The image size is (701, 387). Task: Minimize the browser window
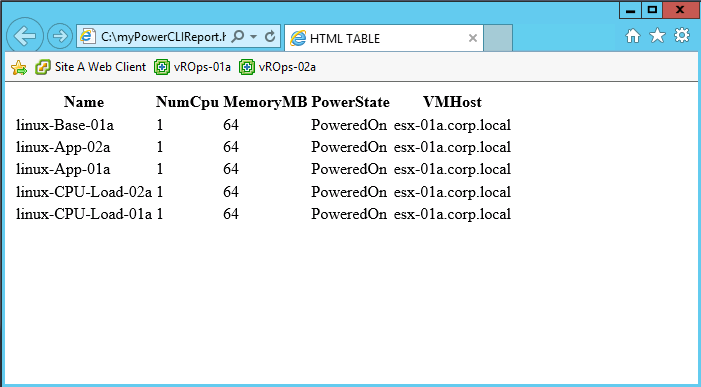tap(631, 10)
